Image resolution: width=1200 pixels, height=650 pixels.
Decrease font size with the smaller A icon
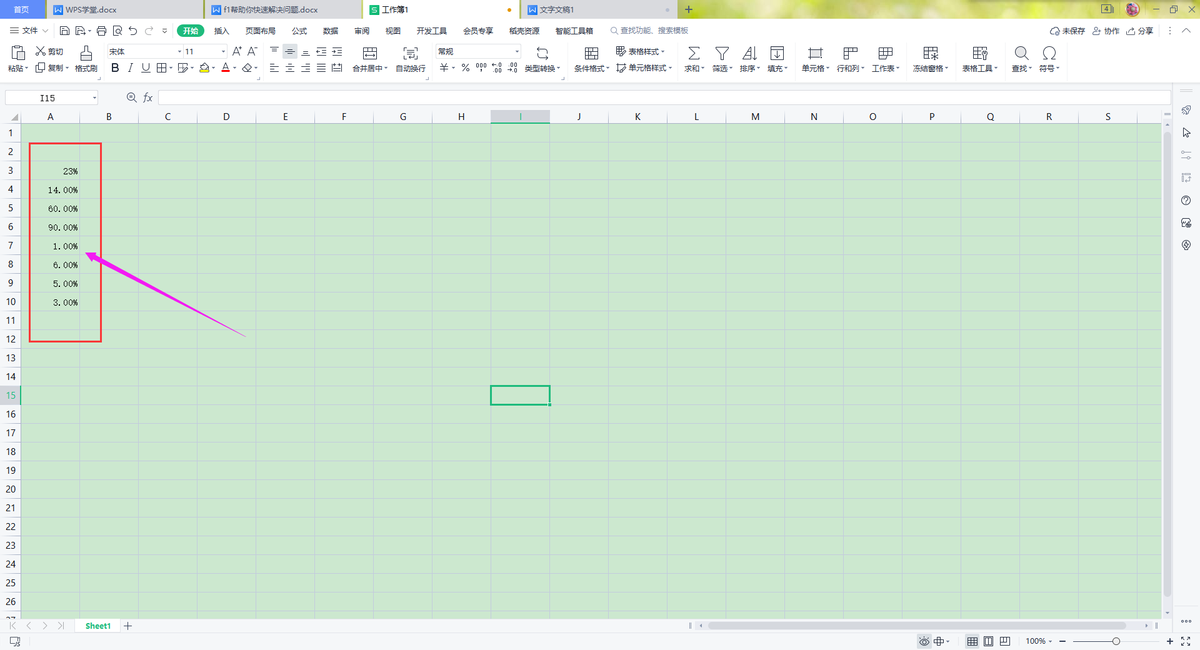click(x=252, y=51)
